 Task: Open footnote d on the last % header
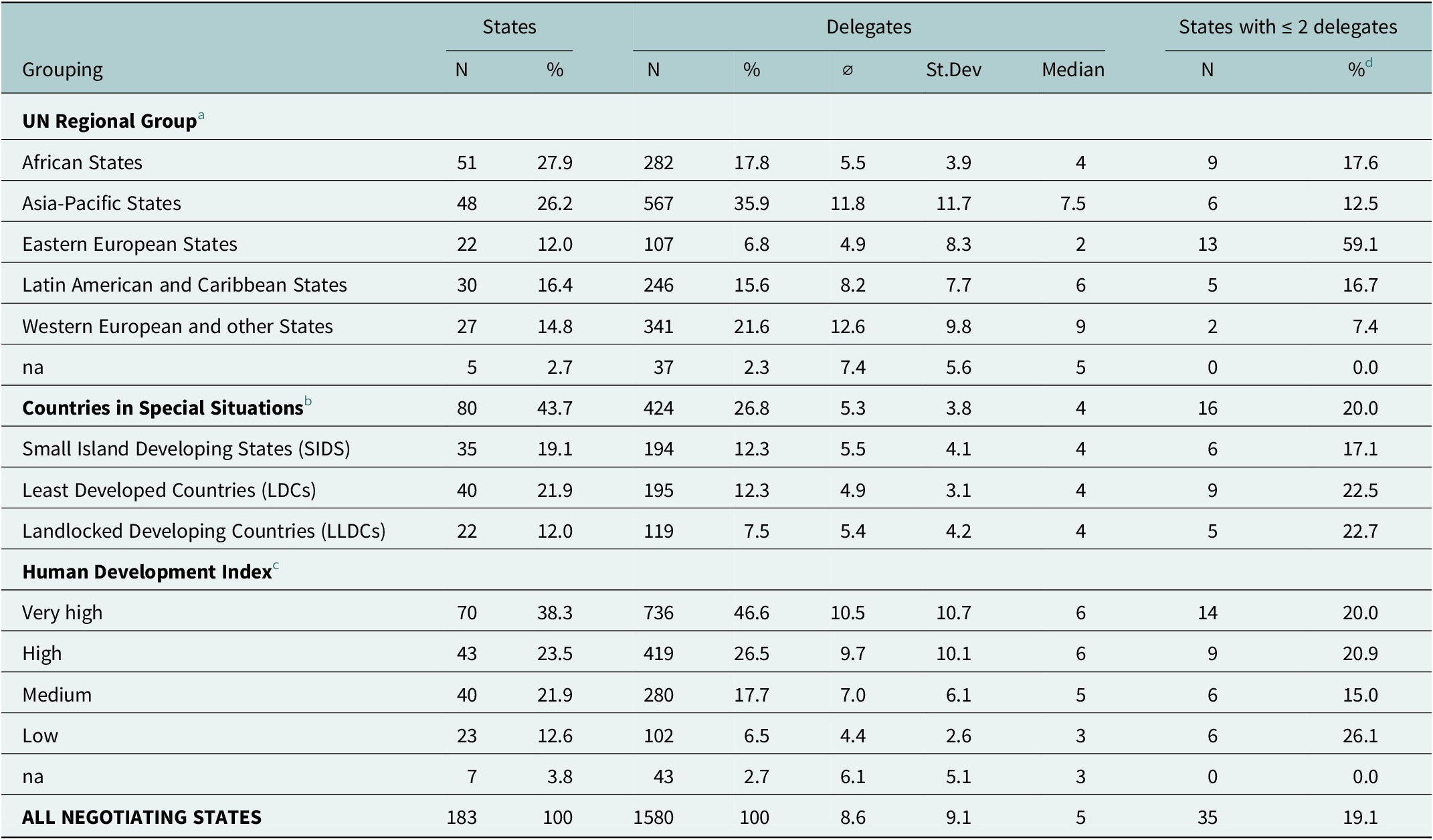pyautogui.click(x=1369, y=63)
